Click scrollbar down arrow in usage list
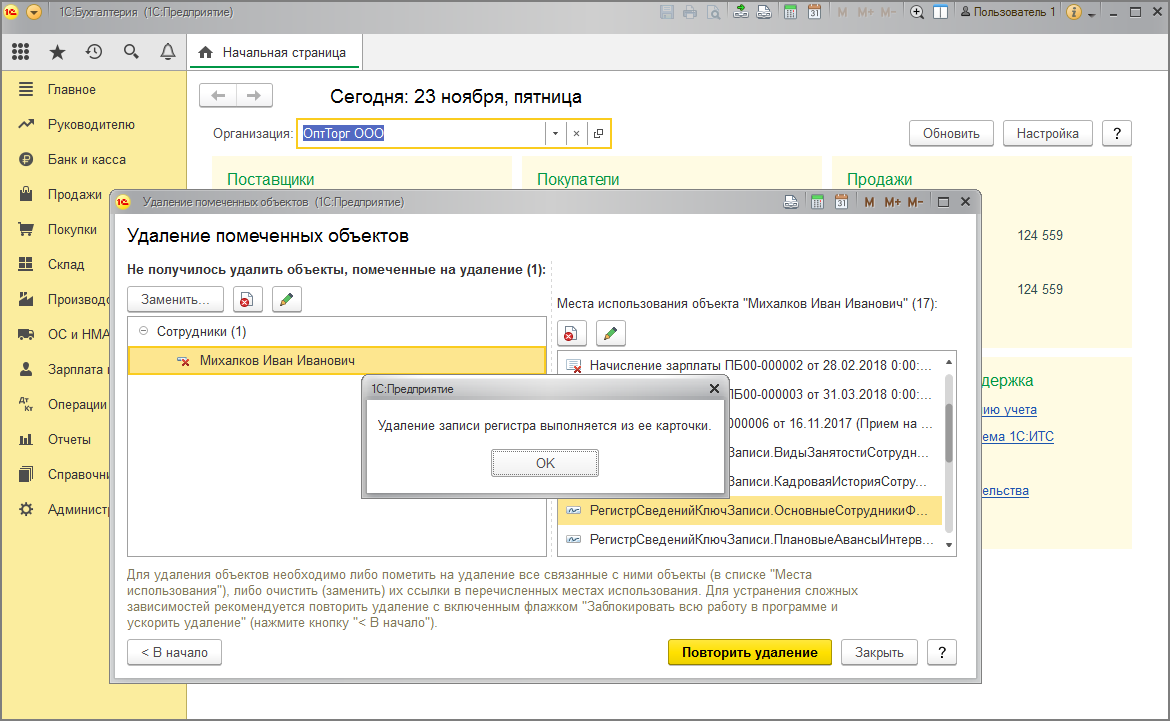This screenshot has height=721, width=1170. (x=949, y=545)
